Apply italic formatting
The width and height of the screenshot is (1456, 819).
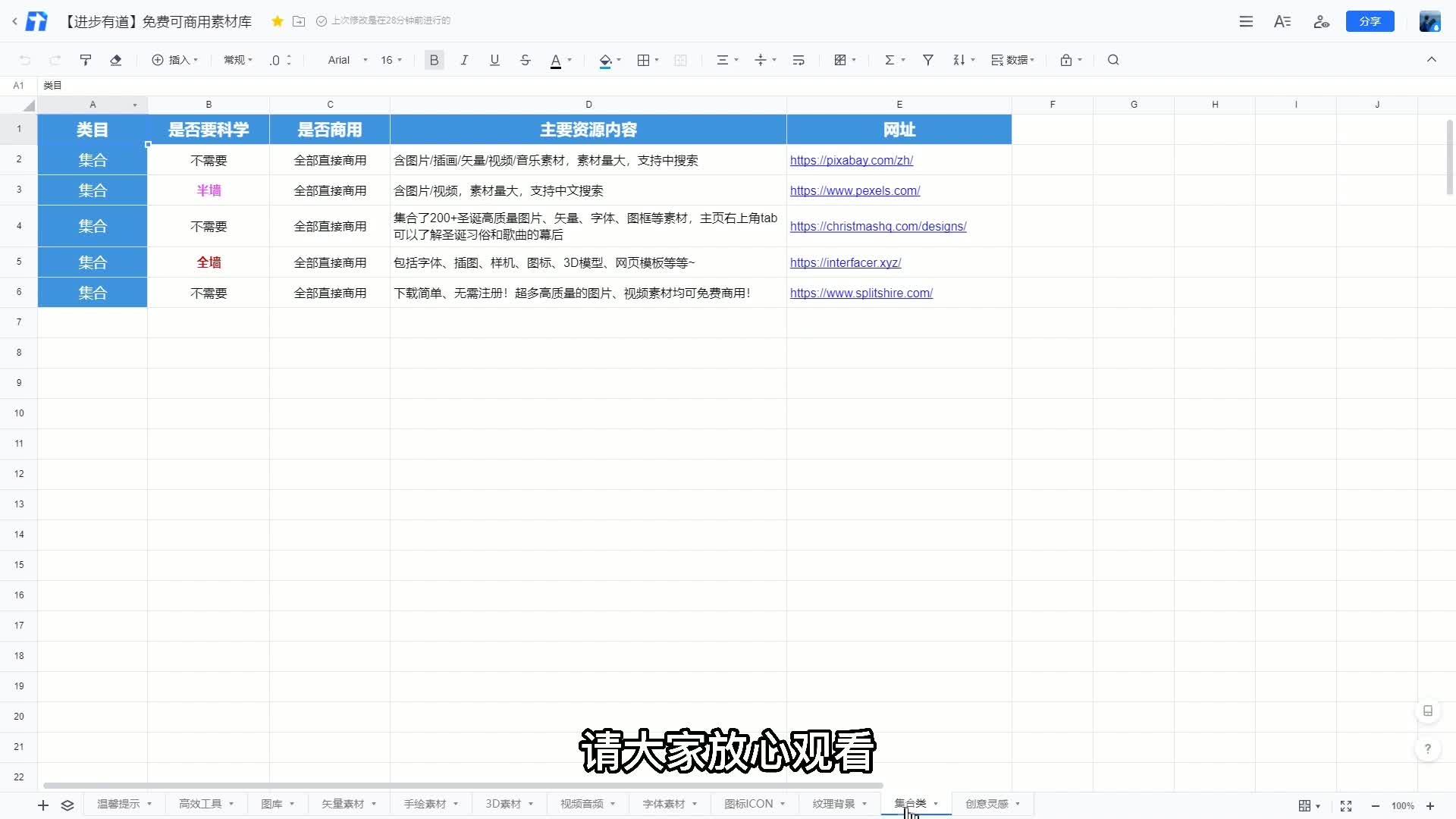(x=464, y=60)
